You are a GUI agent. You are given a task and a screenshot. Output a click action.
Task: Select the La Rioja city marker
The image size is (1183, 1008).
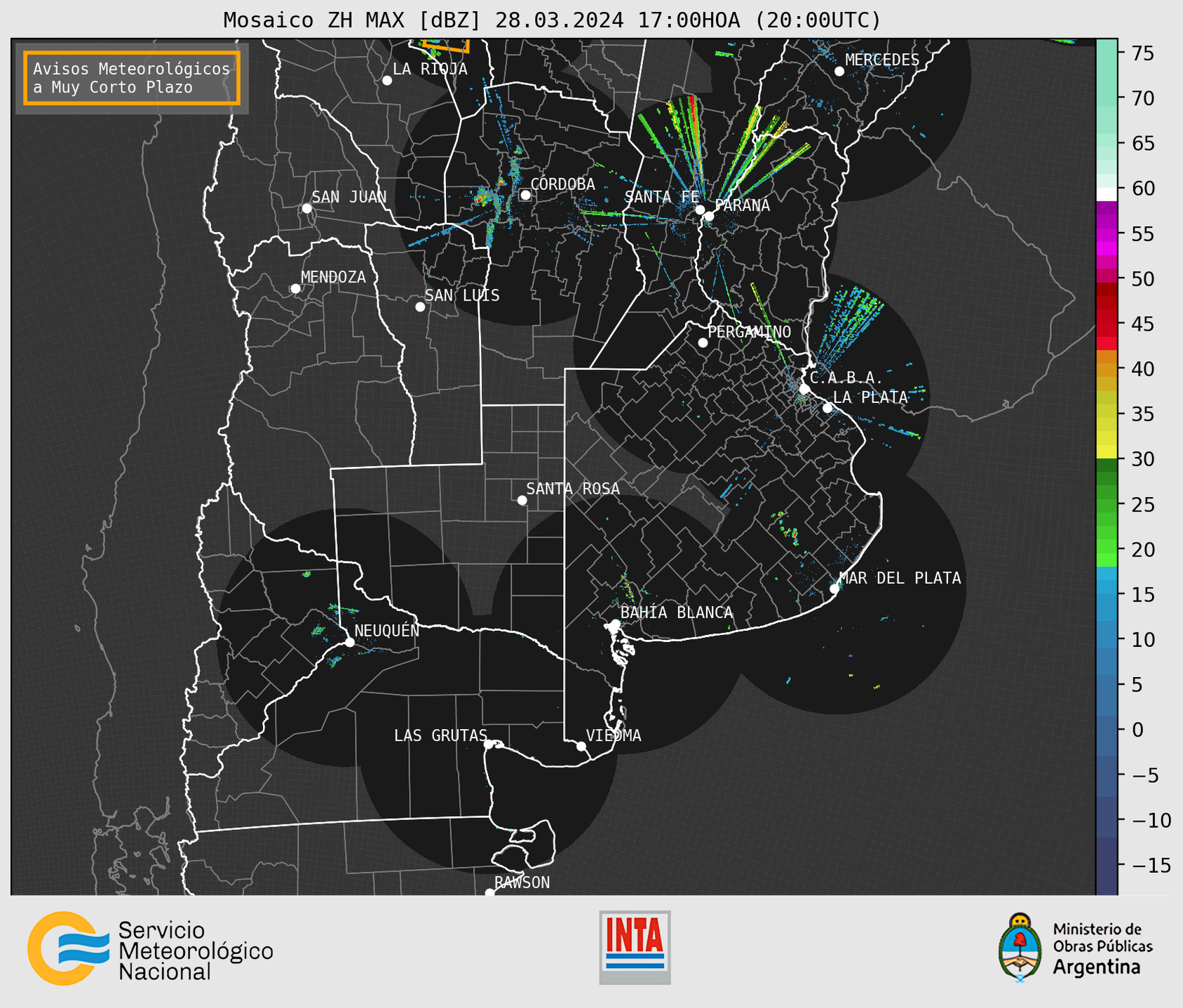pos(387,81)
